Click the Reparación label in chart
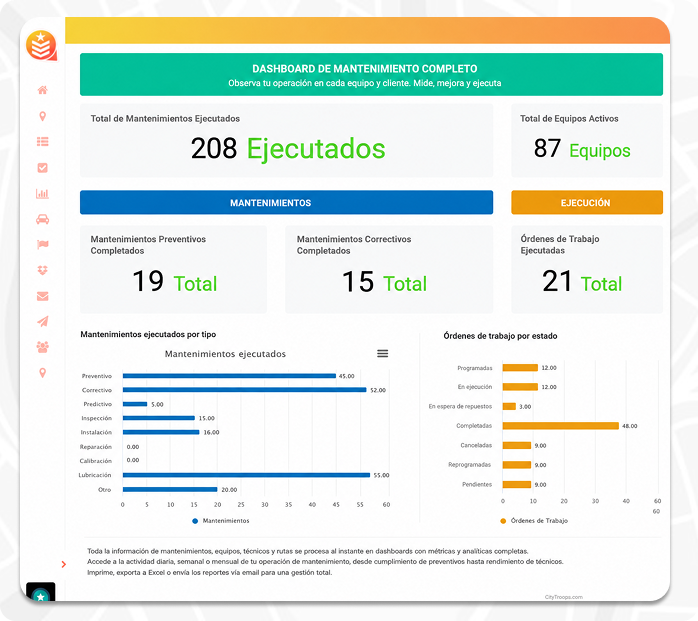This screenshot has height=621, width=698. tap(96, 447)
